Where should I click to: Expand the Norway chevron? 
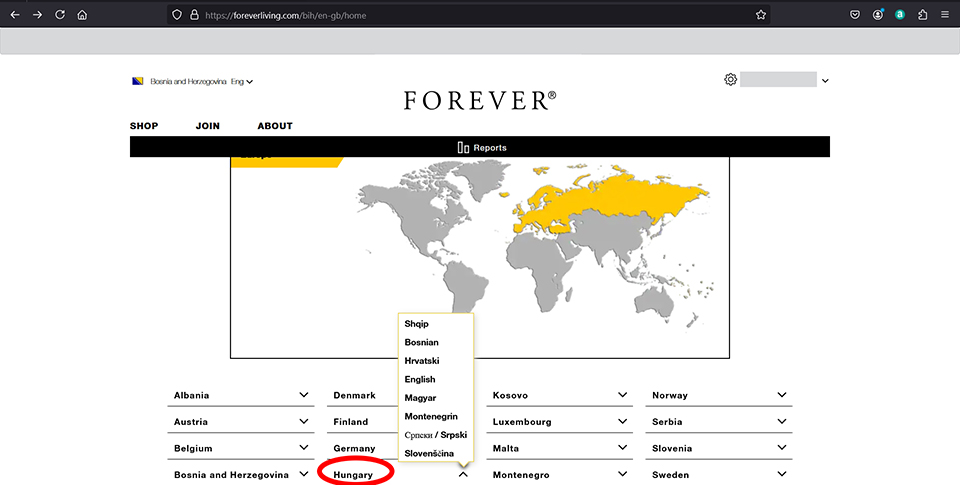click(x=782, y=395)
